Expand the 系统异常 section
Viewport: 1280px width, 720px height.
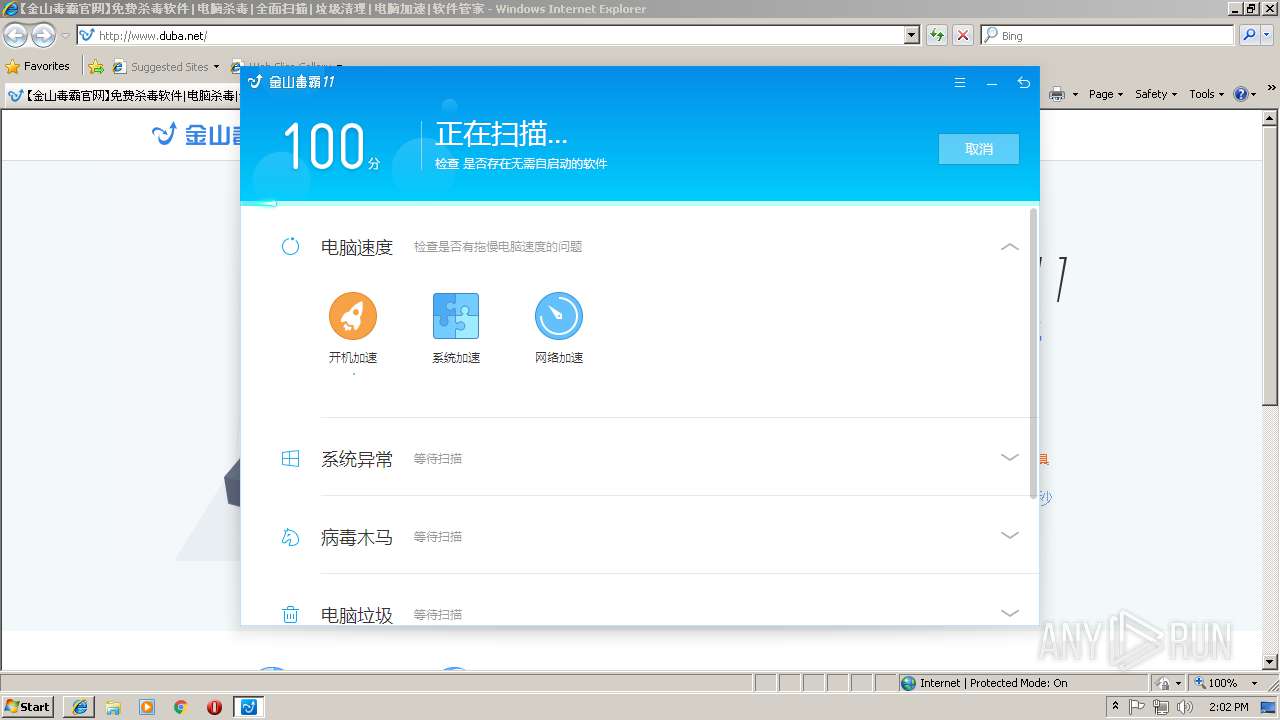1010,457
